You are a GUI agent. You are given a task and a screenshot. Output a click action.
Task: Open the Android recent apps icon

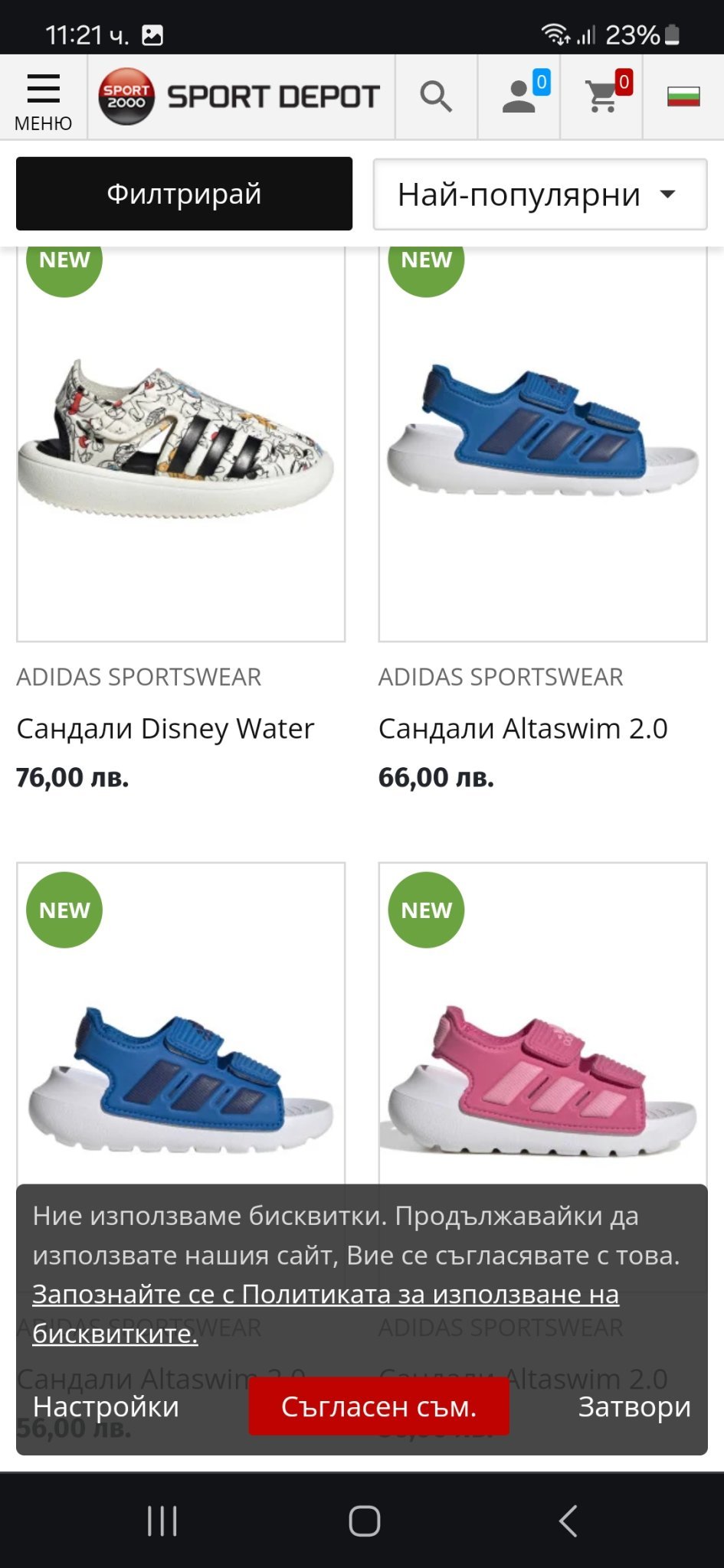point(162,1521)
